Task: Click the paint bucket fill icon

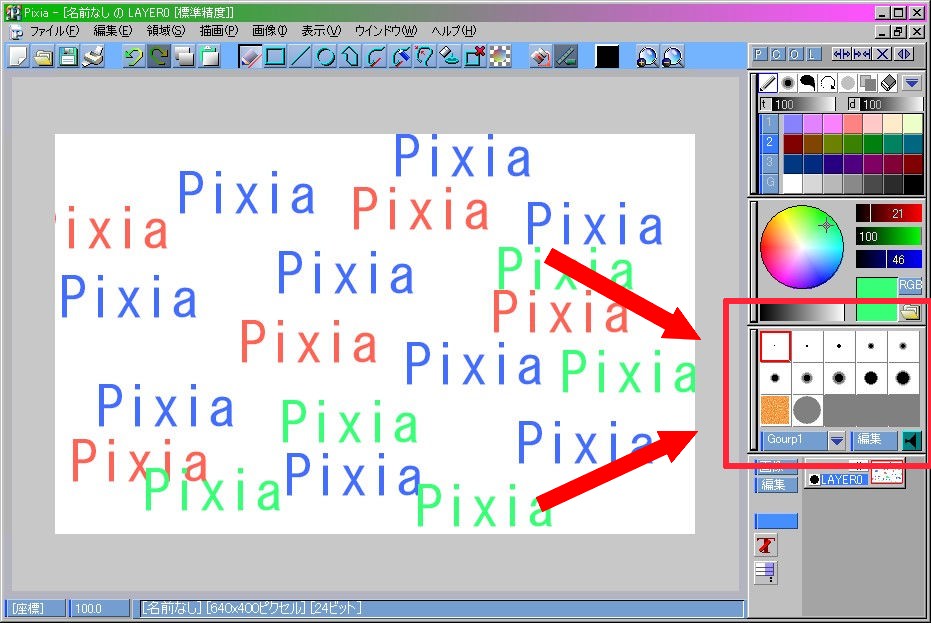Action: point(540,57)
